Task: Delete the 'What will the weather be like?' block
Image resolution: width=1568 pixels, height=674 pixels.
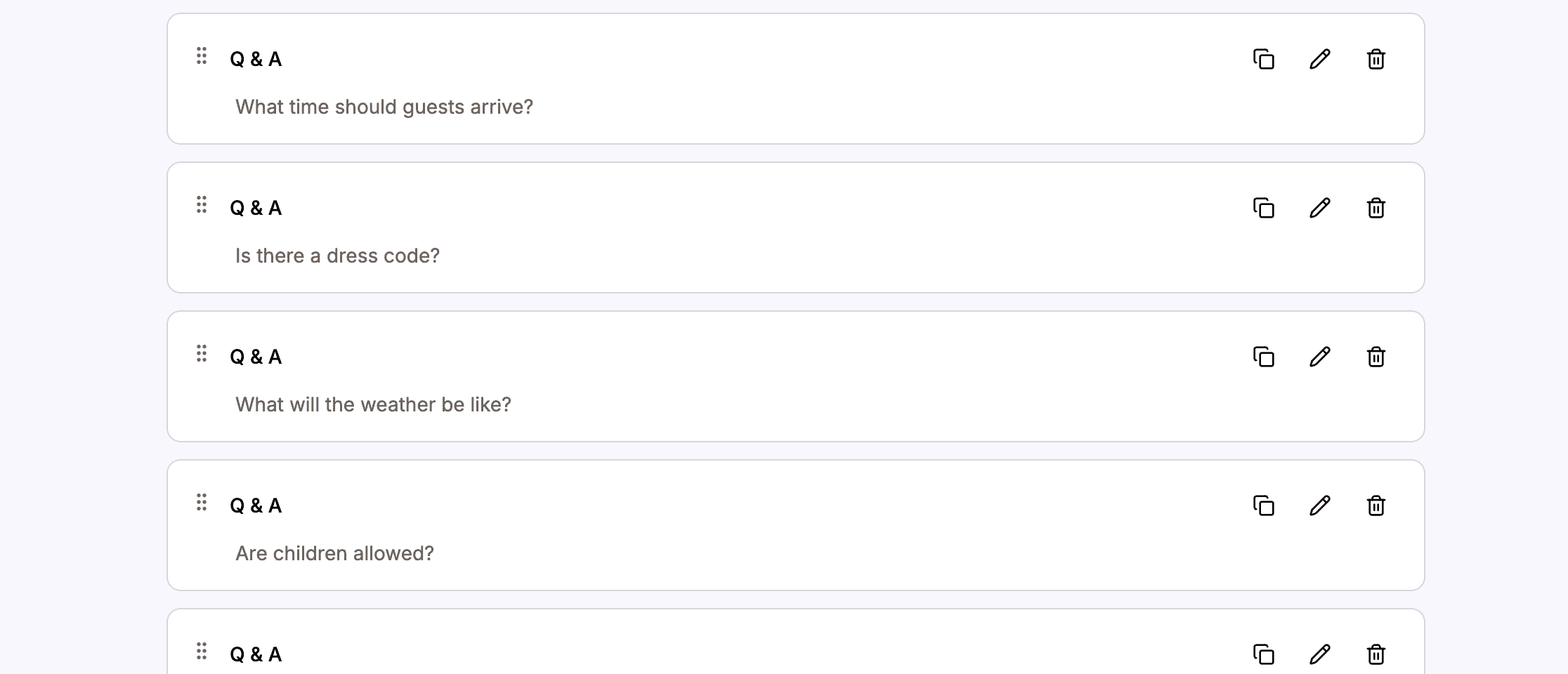Action: tap(1376, 357)
